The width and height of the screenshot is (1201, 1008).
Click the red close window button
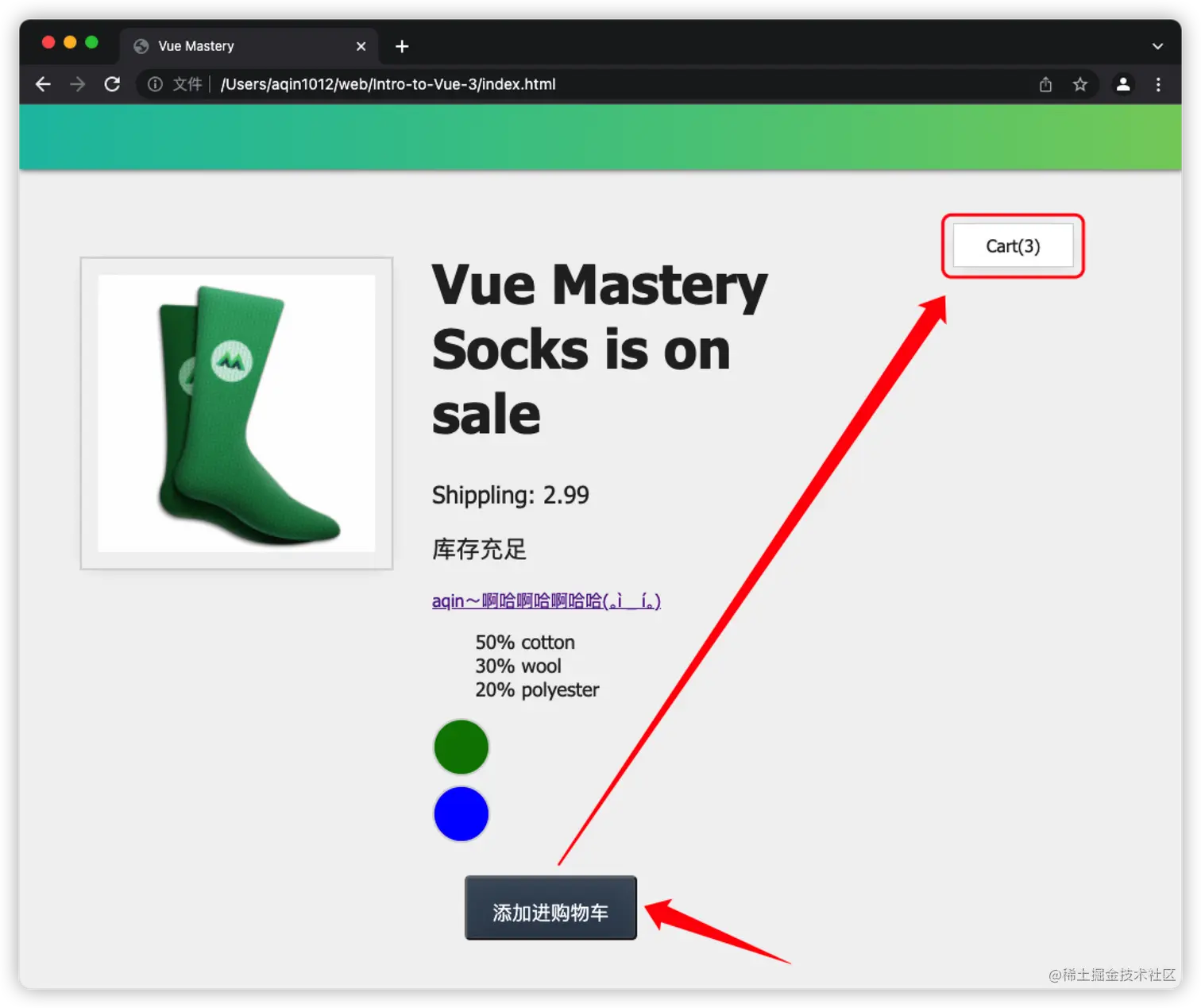48,42
